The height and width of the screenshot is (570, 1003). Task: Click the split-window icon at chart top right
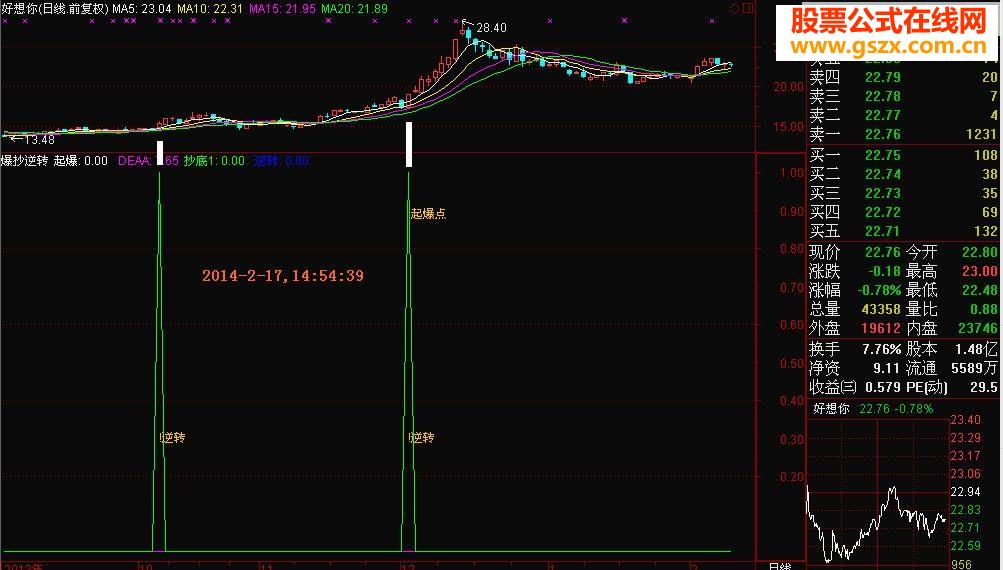coord(748,8)
